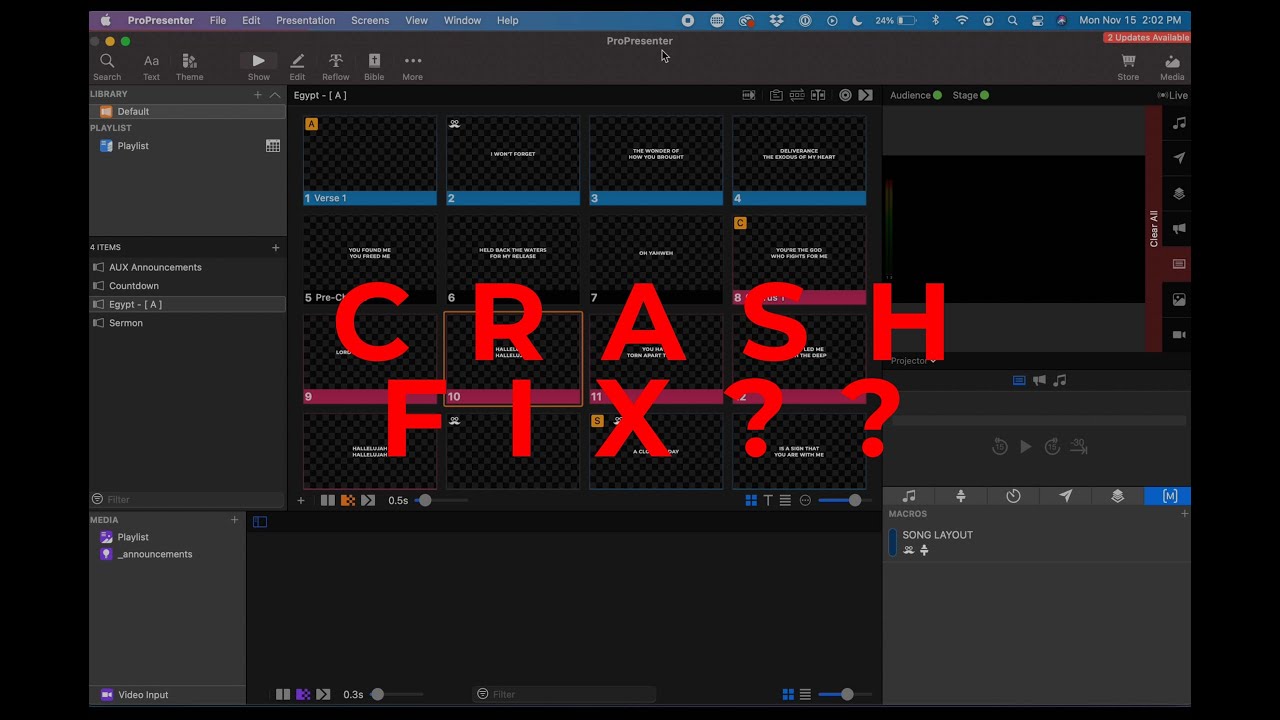Viewport: 1280px width, 720px height.
Task: Click slide 1 Verse 1 thumbnail
Action: click(370, 160)
